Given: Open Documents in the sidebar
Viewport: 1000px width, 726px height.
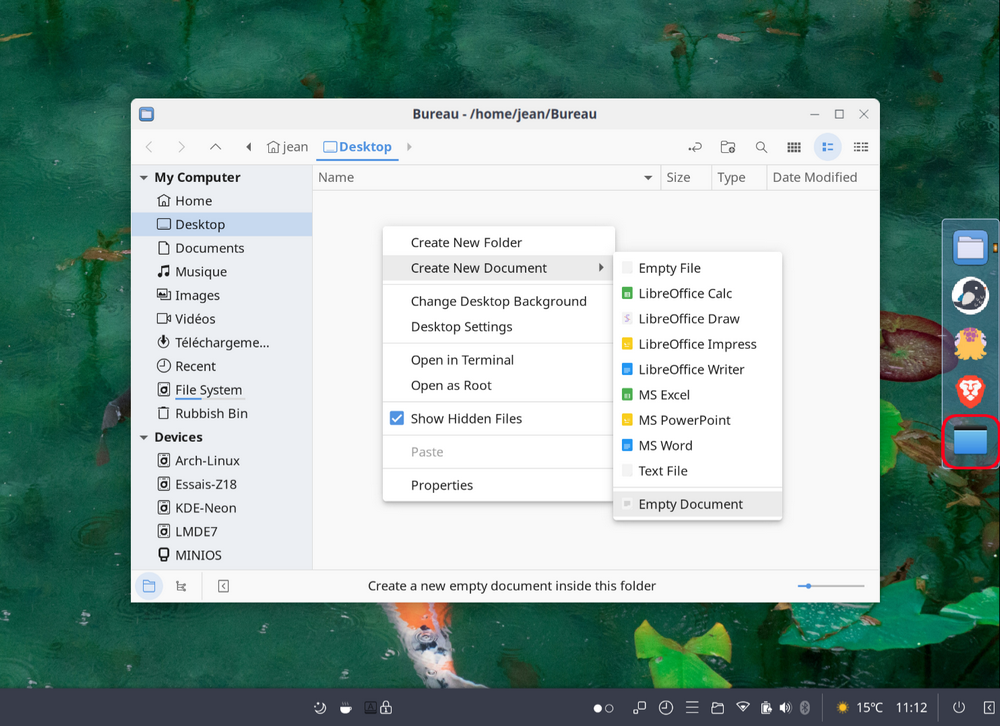Looking at the screenshot, I should pos(209,248).
